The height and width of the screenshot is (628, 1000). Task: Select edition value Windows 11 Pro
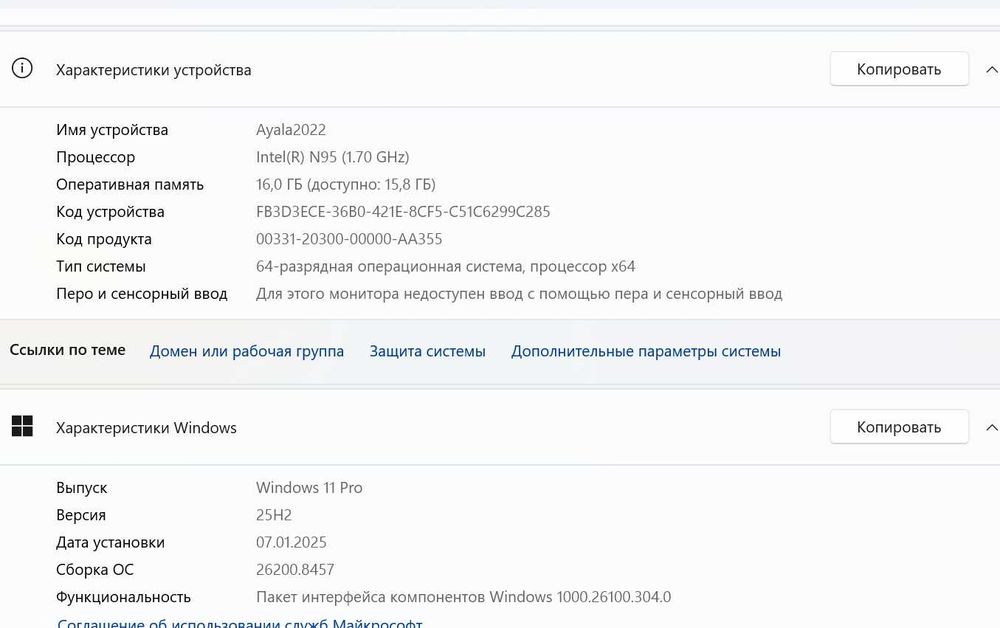coord(309,488)
